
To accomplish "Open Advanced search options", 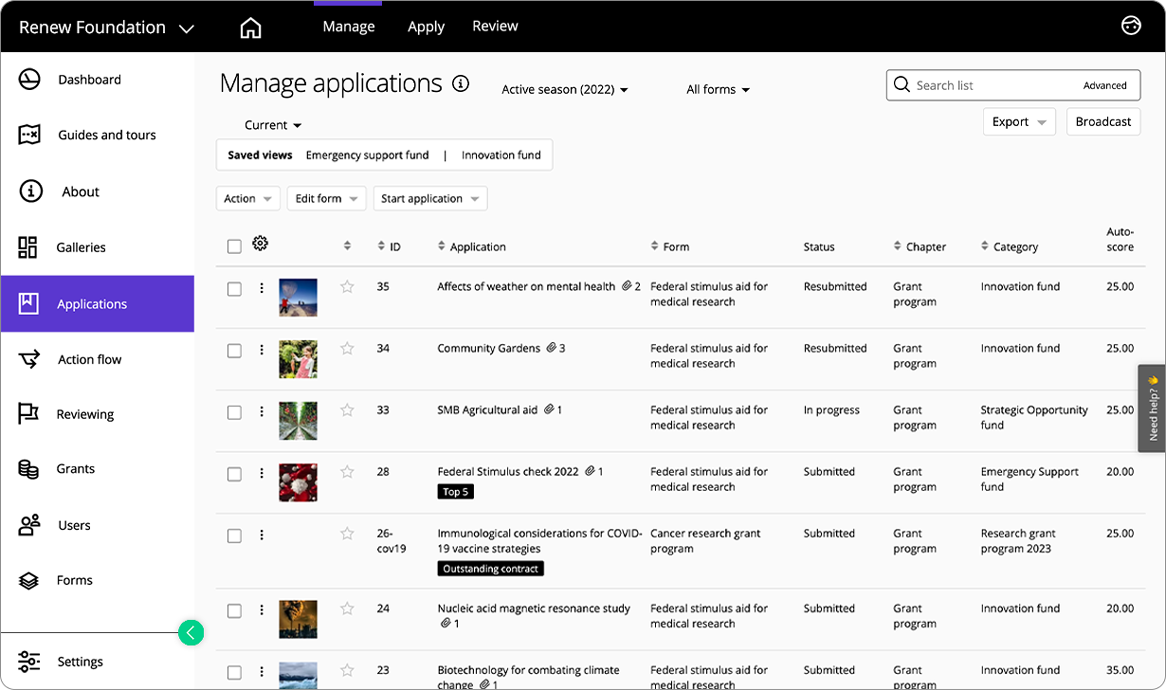I will pyautogui.click(x=1105, y=85).
